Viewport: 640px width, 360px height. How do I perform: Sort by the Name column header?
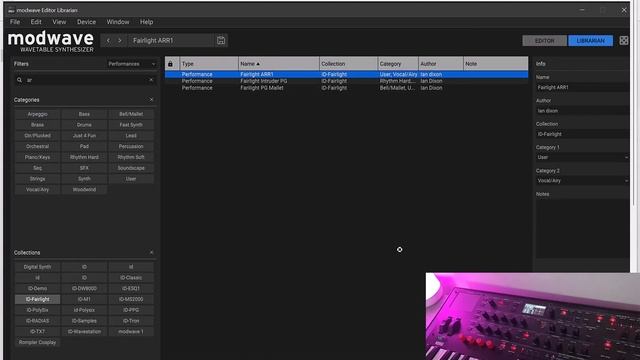278,64
